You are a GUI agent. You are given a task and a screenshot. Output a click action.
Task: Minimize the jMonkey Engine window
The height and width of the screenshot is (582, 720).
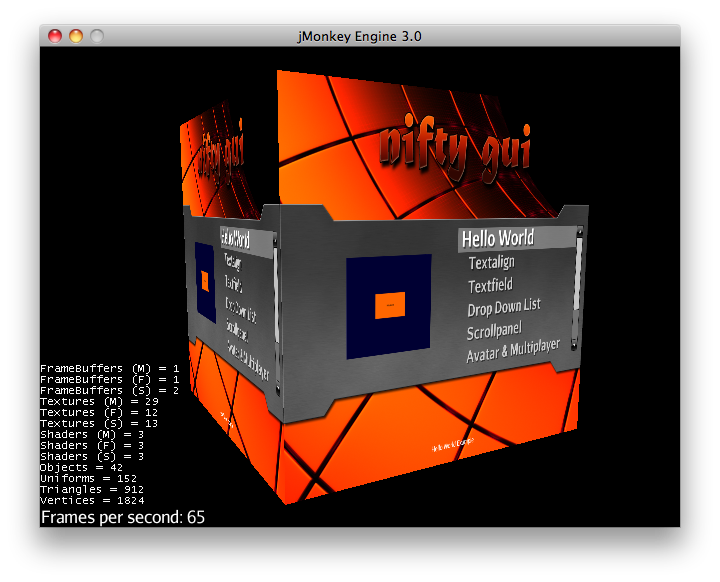[76, 36]
